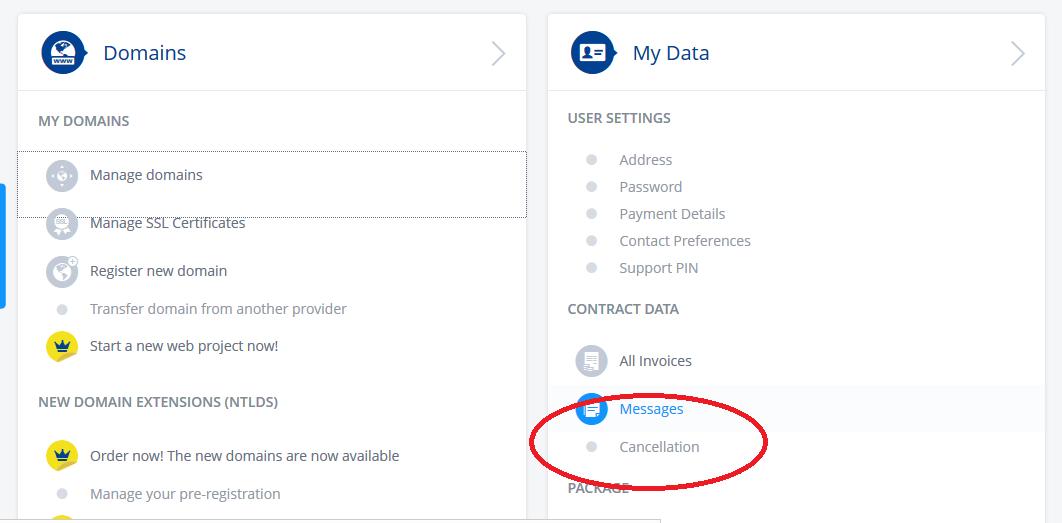The image size is (1062, 523).
Task: Expand the Domains panel chevron arrow
Action: tap(498, 54)
